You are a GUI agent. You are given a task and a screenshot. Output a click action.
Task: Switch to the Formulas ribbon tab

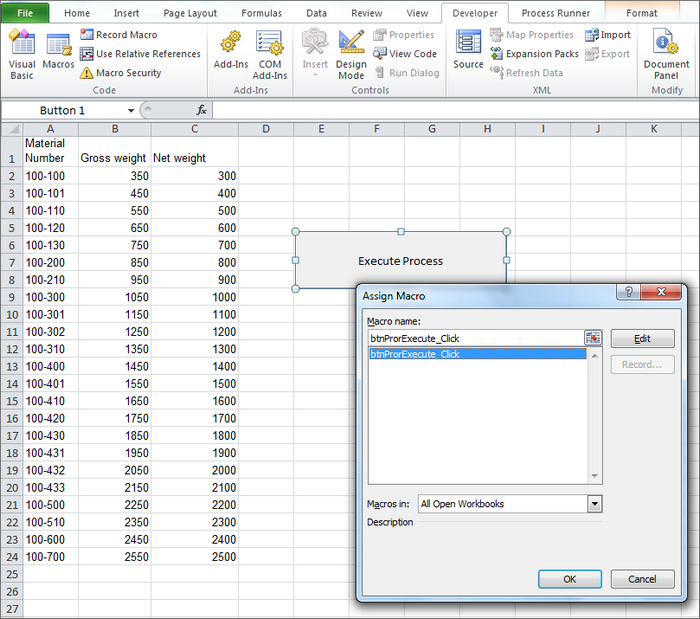[261, 13]
